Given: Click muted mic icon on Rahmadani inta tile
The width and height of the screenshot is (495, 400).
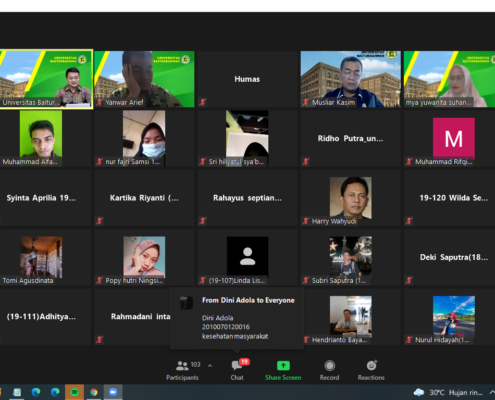Looking at the screenshot, I should 99,339.
